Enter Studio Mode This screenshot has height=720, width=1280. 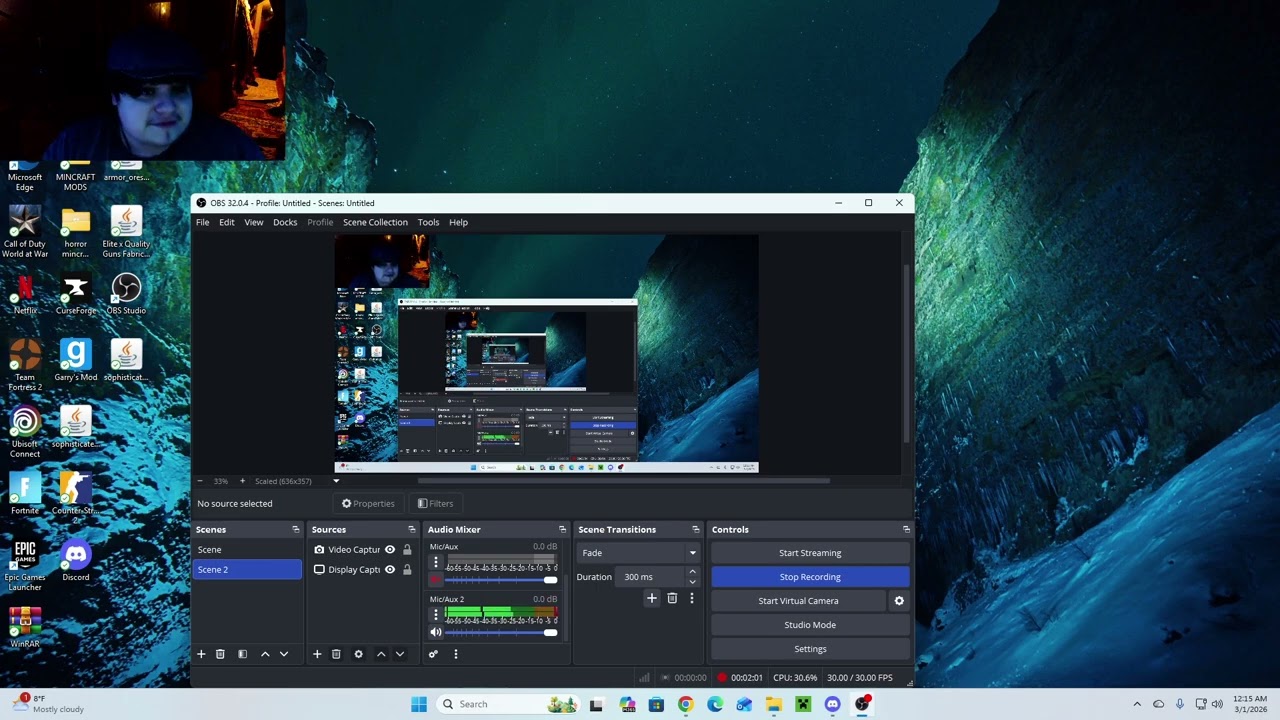tap(810, 625)
